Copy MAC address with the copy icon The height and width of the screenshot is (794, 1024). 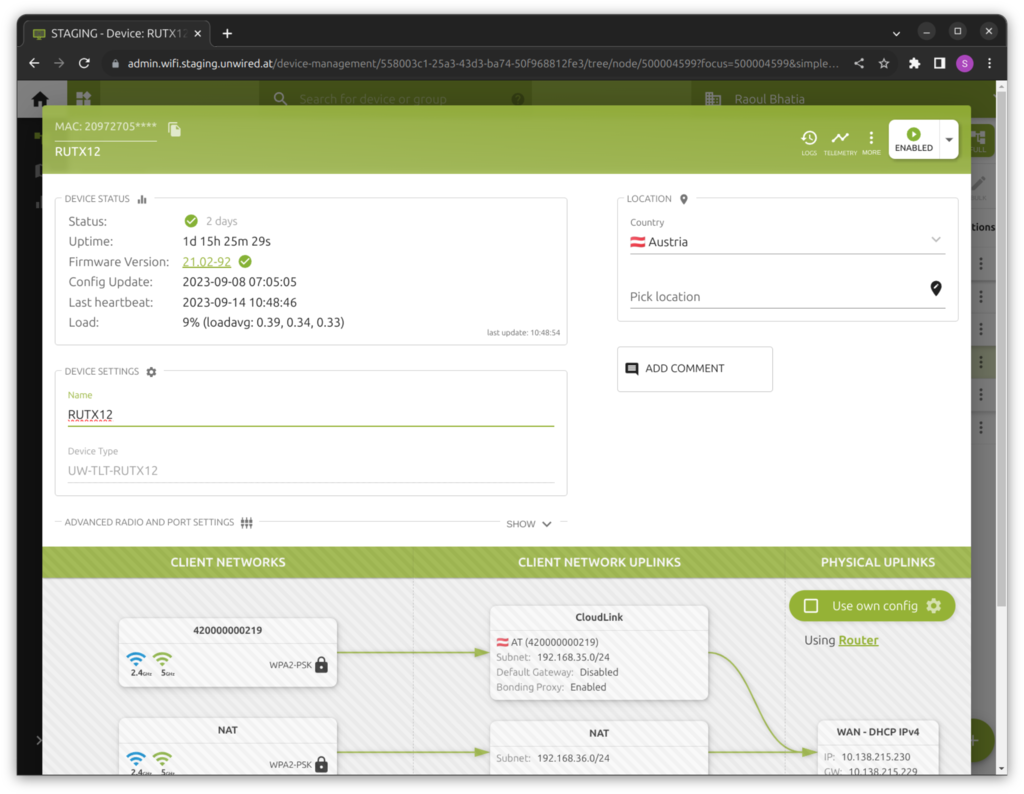point(174,129)
